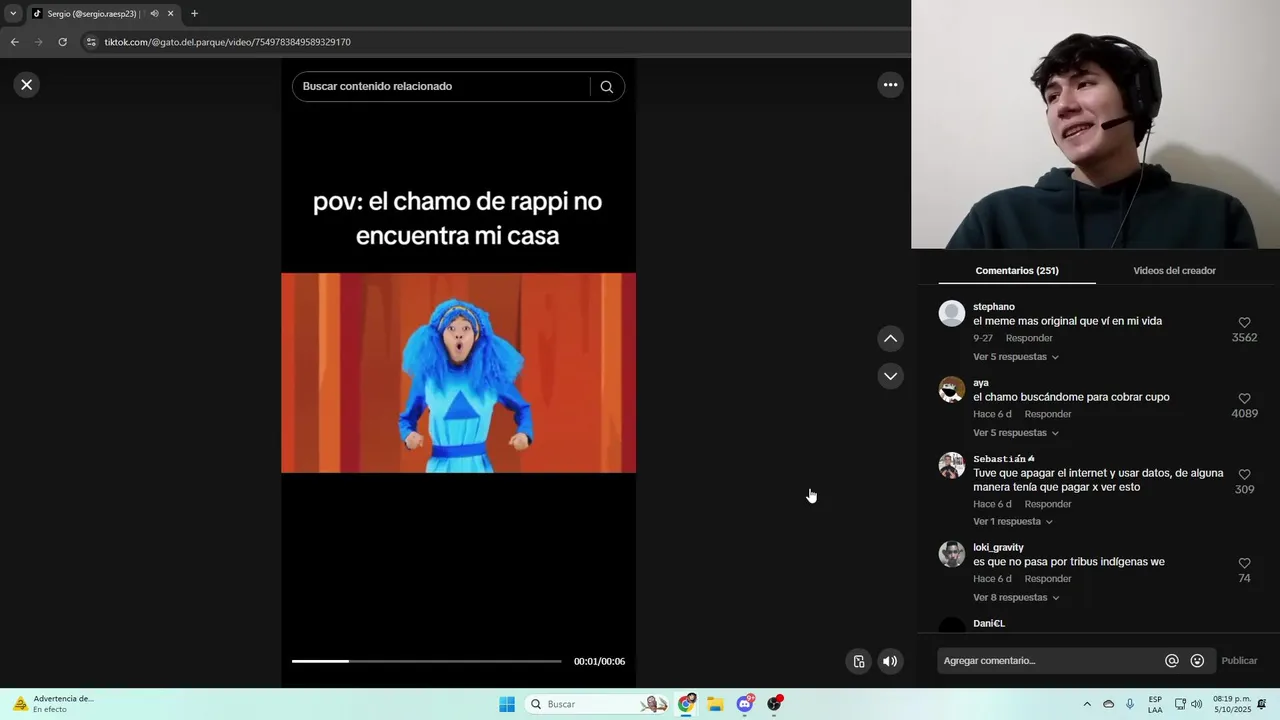Open the ESP LAA language switcher
1280x720 pixels.
point(1155,704)
